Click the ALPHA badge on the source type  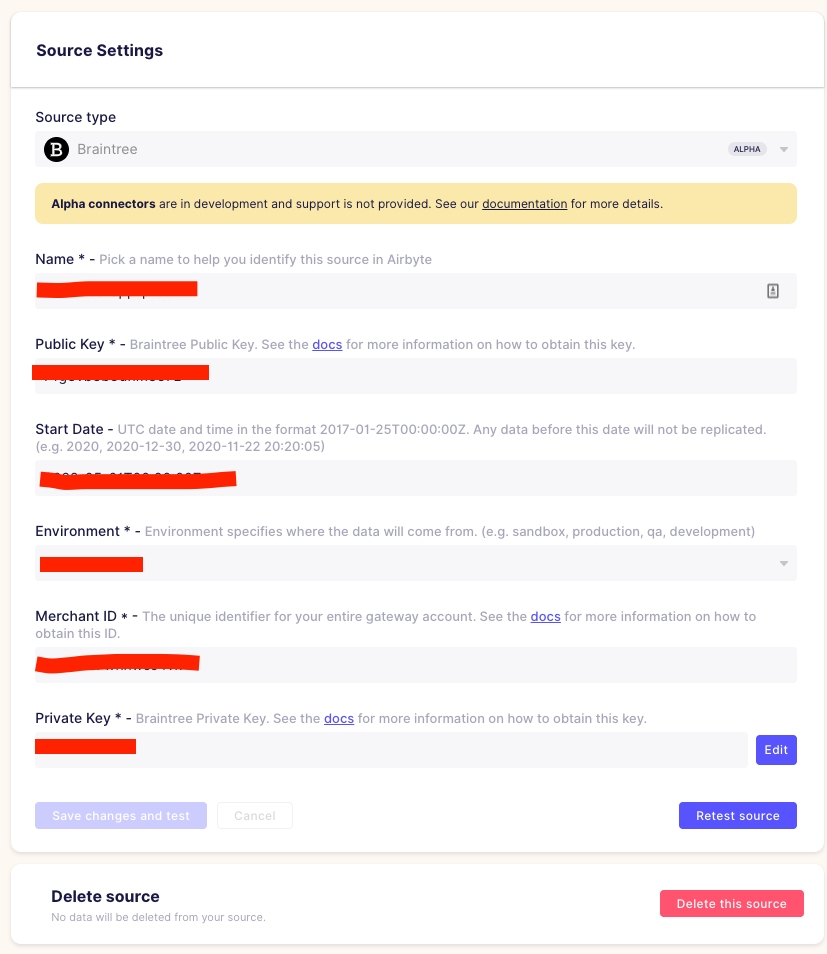746,149
